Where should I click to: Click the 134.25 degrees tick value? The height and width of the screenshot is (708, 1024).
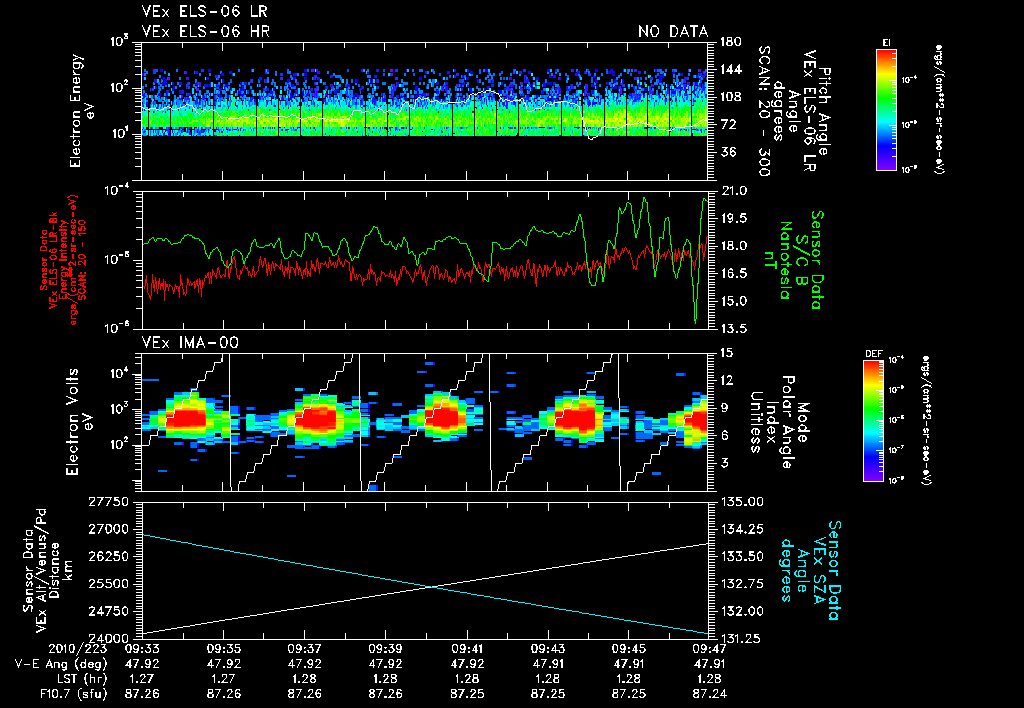pyautogui.click(x=741, y=529)
